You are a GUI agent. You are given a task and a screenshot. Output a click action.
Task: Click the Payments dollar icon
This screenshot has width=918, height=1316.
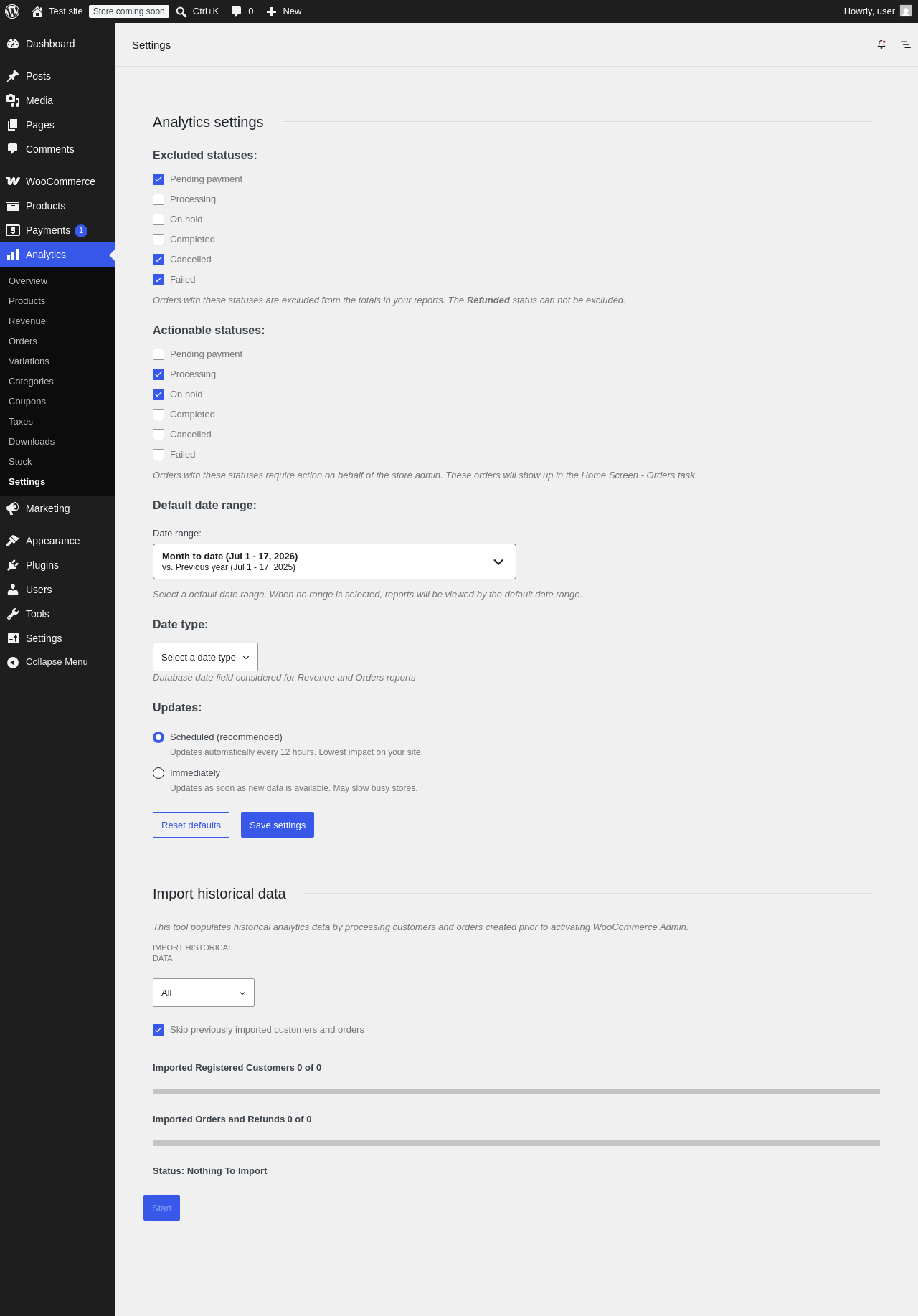(x=13, y=230)
